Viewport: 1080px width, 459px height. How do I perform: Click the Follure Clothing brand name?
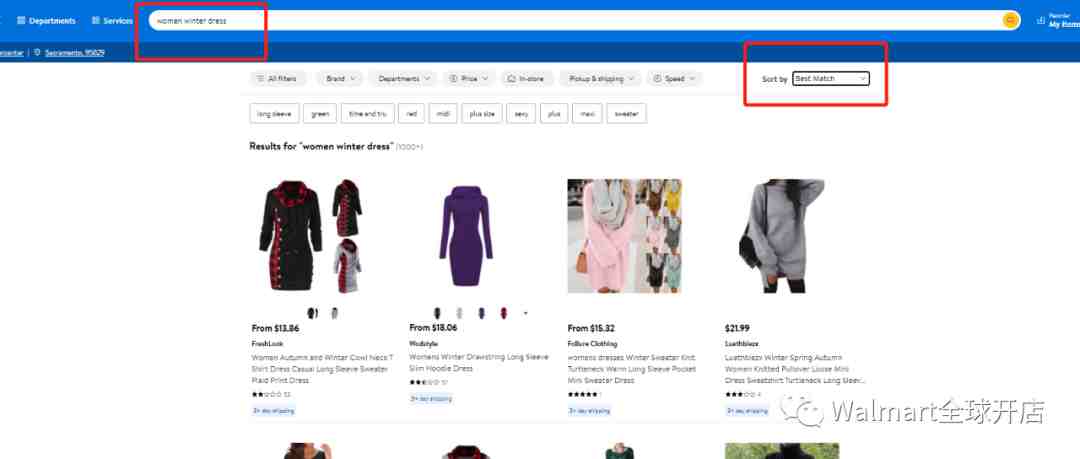click(x=592, y=343)
